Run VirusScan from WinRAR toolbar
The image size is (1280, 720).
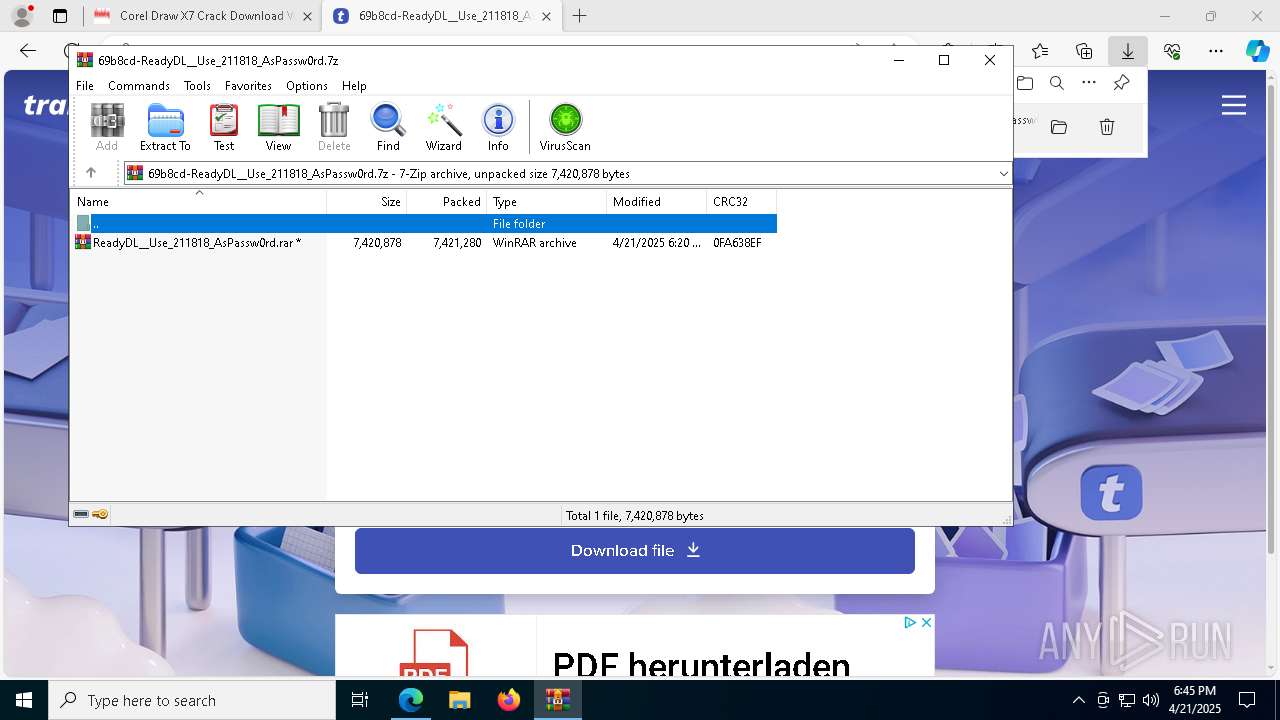click(565, 127)
